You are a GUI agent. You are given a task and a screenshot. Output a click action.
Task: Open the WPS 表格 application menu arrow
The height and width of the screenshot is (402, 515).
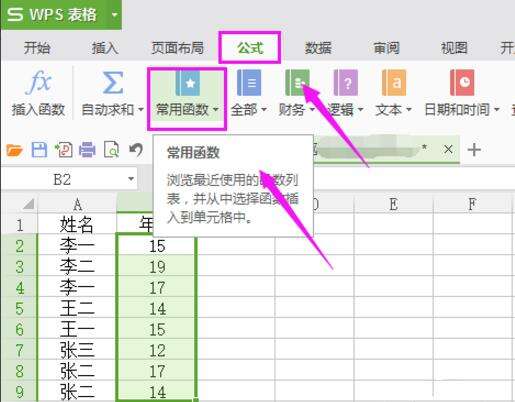click(114, 15)
